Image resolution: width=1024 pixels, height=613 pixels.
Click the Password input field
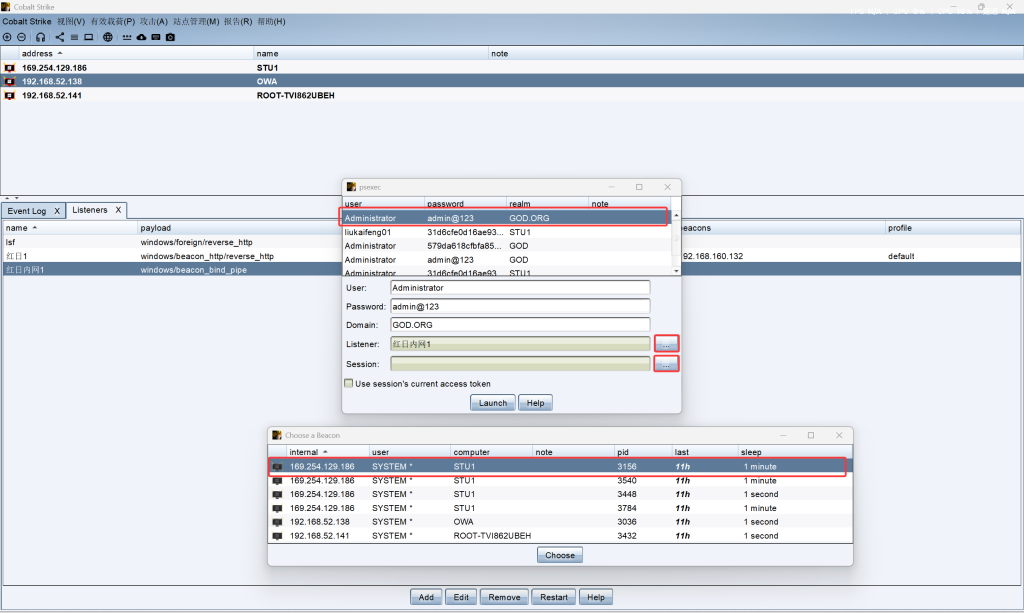(520, 306)
